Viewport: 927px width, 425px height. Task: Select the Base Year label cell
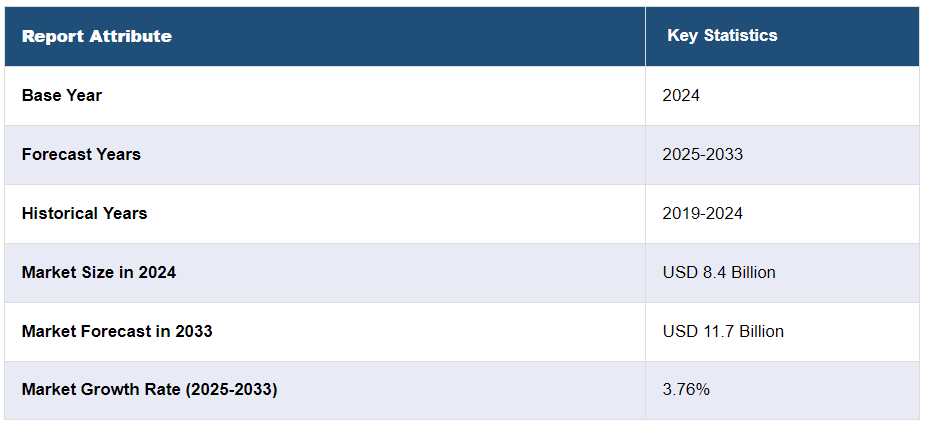62,96
